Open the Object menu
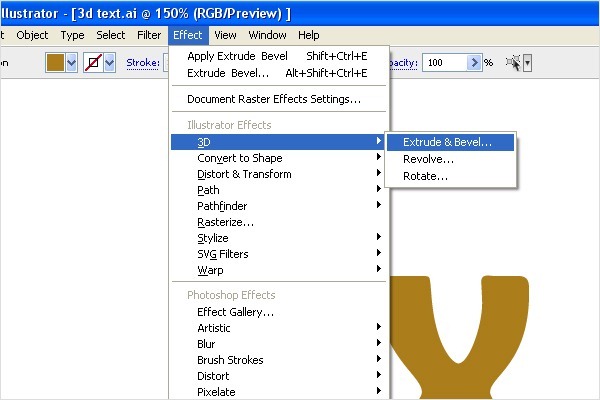 (x=32, y=35)
